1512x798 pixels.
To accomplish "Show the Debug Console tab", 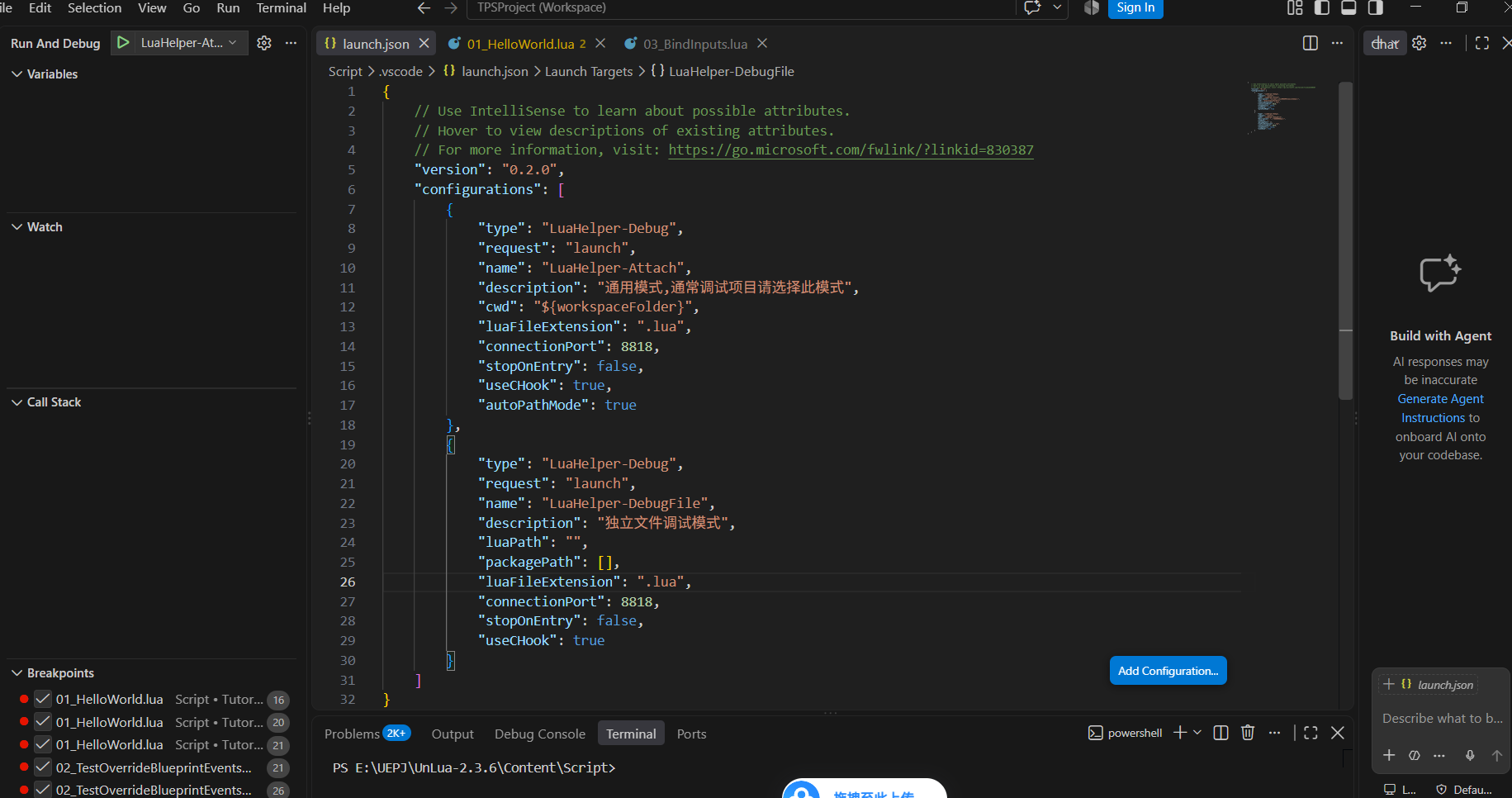I will click(x=540, y=734).
